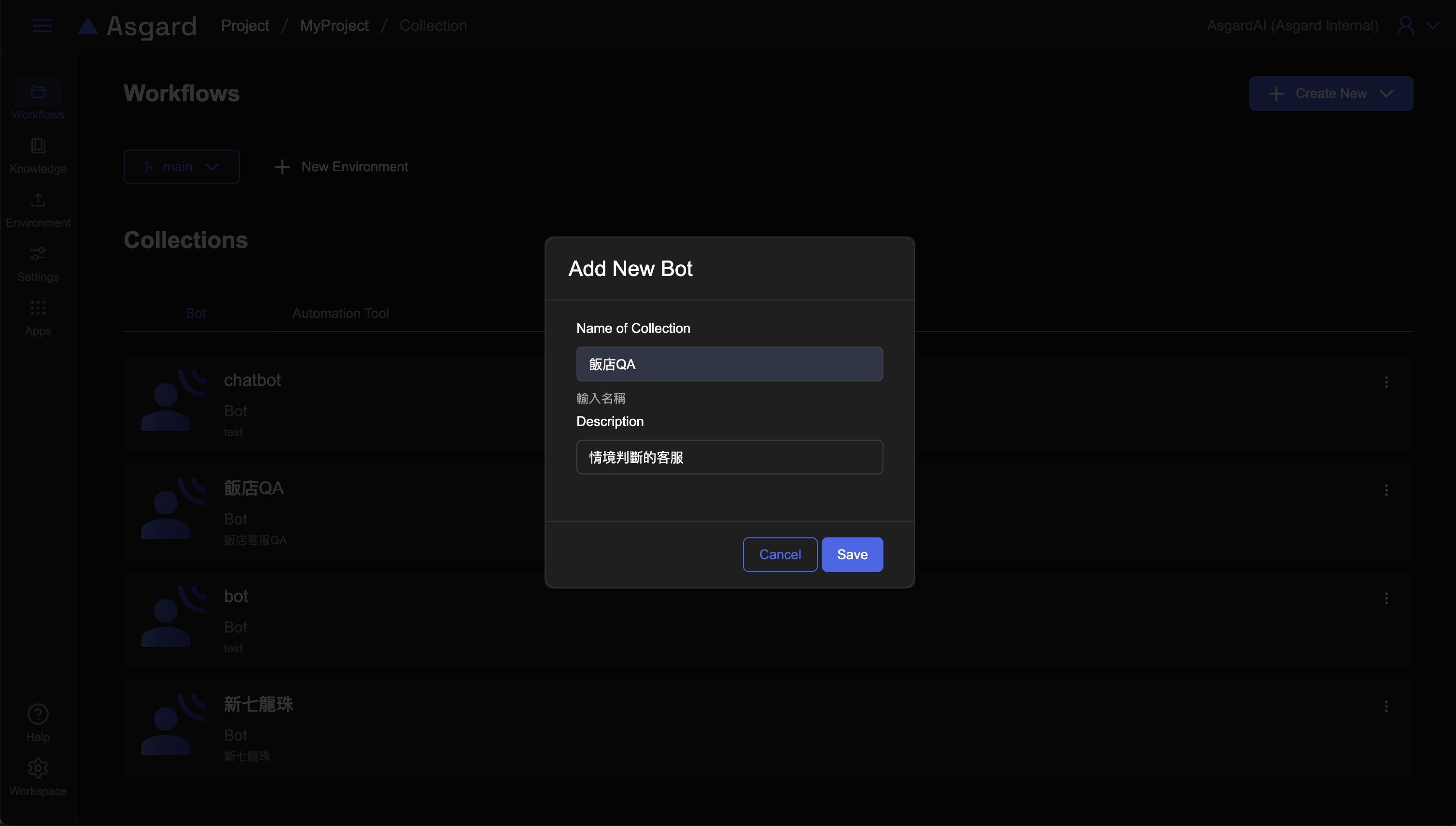Select the Bot tab
1456x826 pixels.
coord(196,313)
